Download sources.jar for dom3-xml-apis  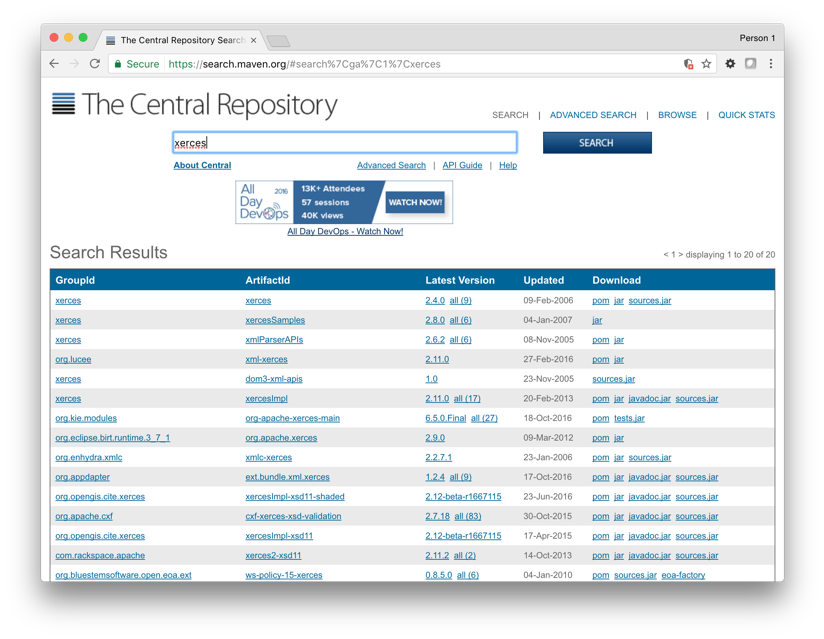click(x=613, y=379)
